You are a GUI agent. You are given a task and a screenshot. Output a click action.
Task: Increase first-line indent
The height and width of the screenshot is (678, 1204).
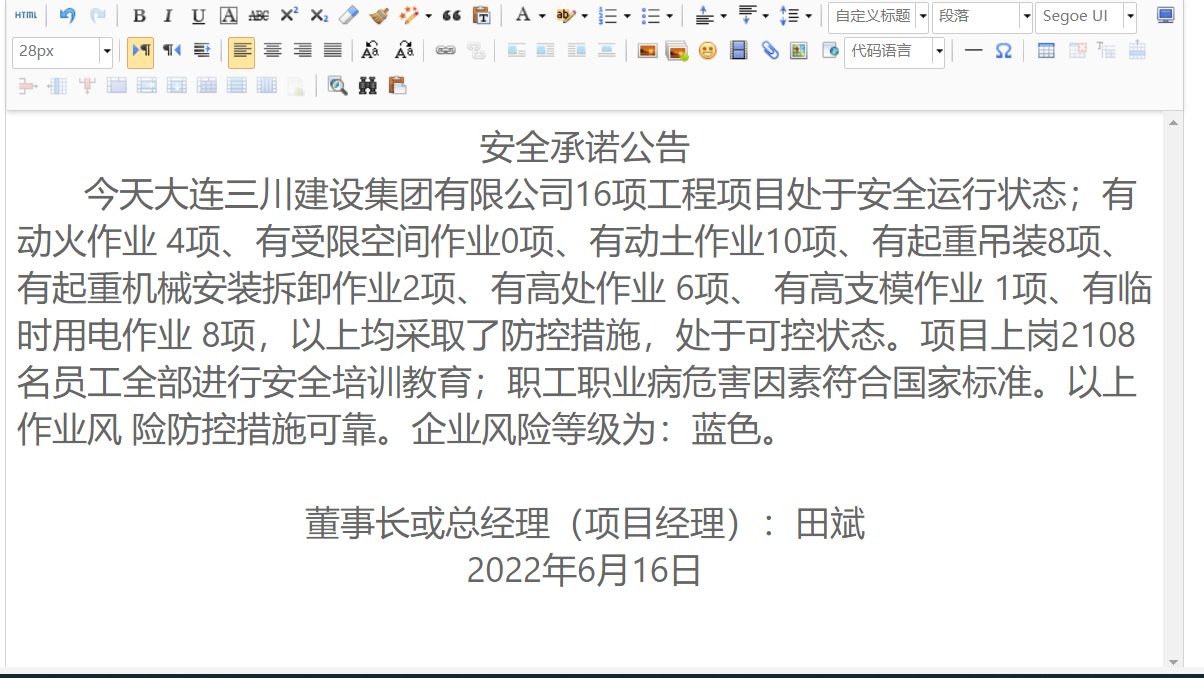201,50
